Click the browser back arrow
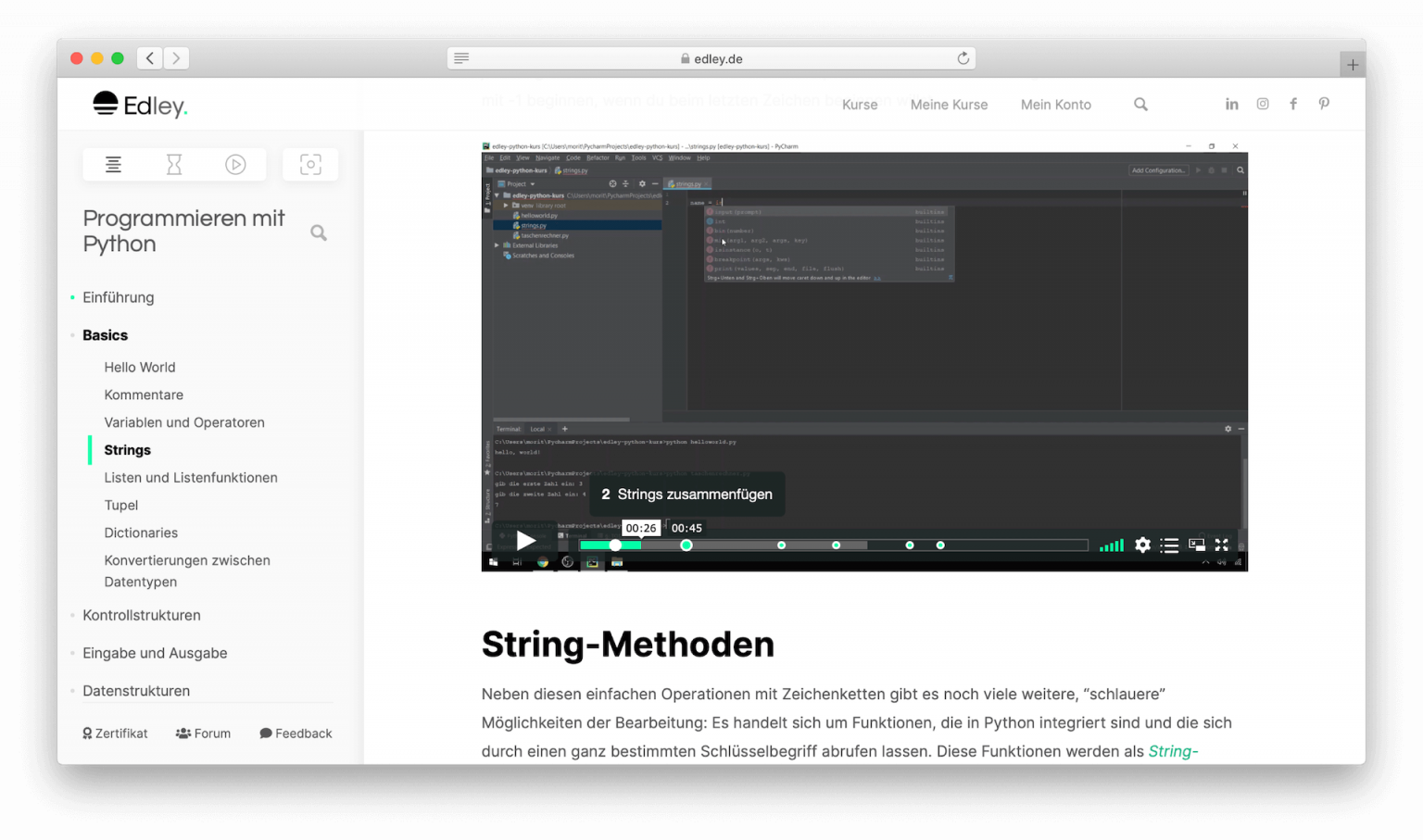This screenshot has width=1423, height=840. click(x=149, y=57)
